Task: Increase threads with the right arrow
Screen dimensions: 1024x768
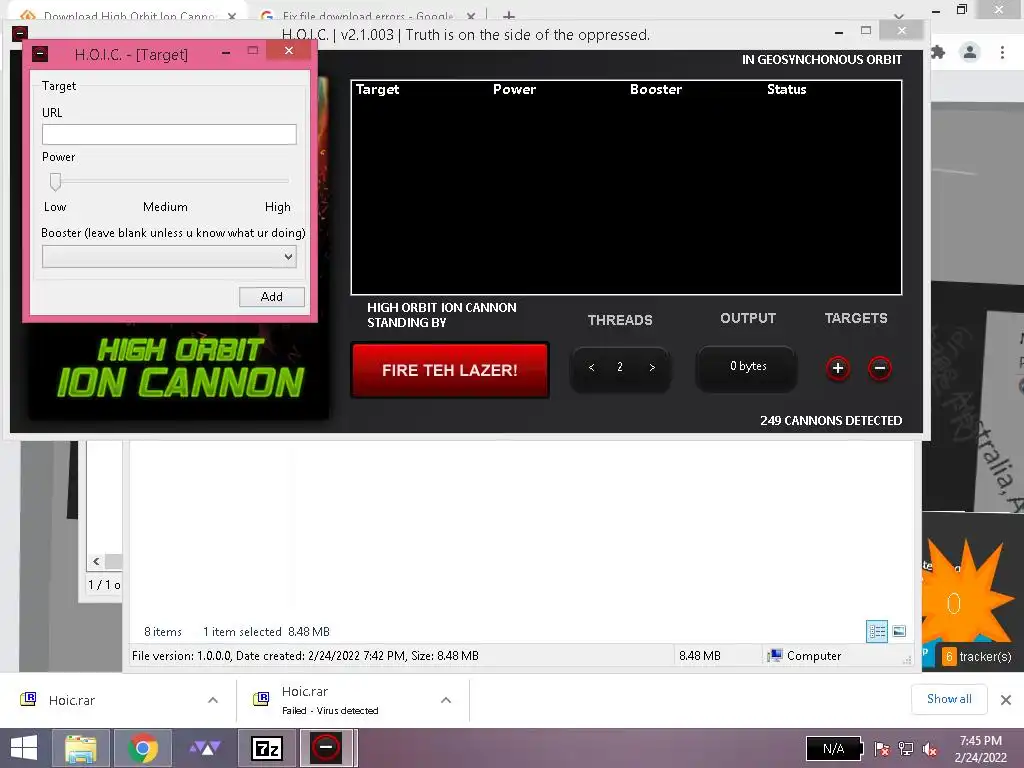Action: point(652,368)
